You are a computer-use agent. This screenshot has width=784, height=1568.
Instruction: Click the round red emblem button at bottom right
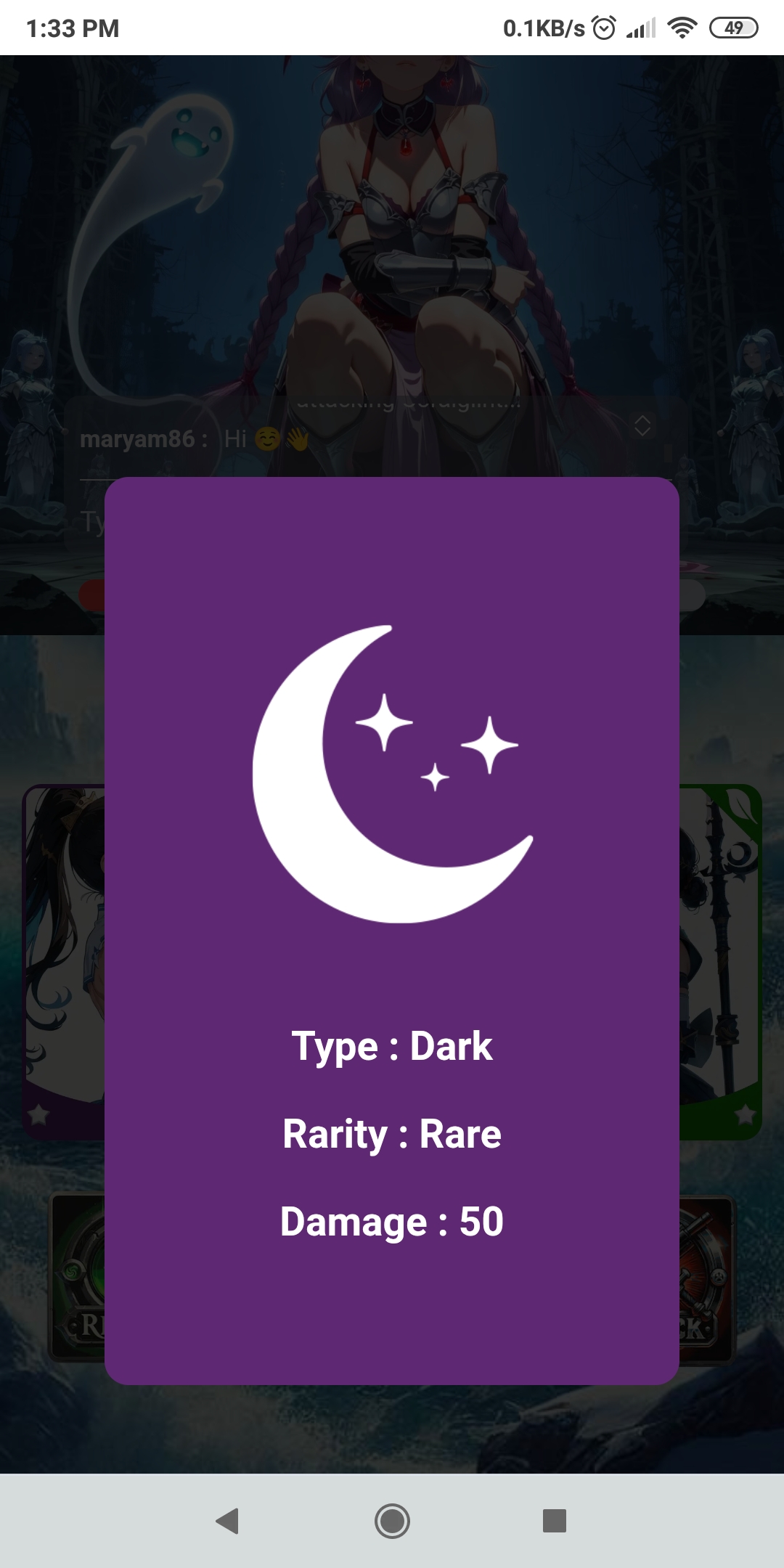[x=707, y=1281]
